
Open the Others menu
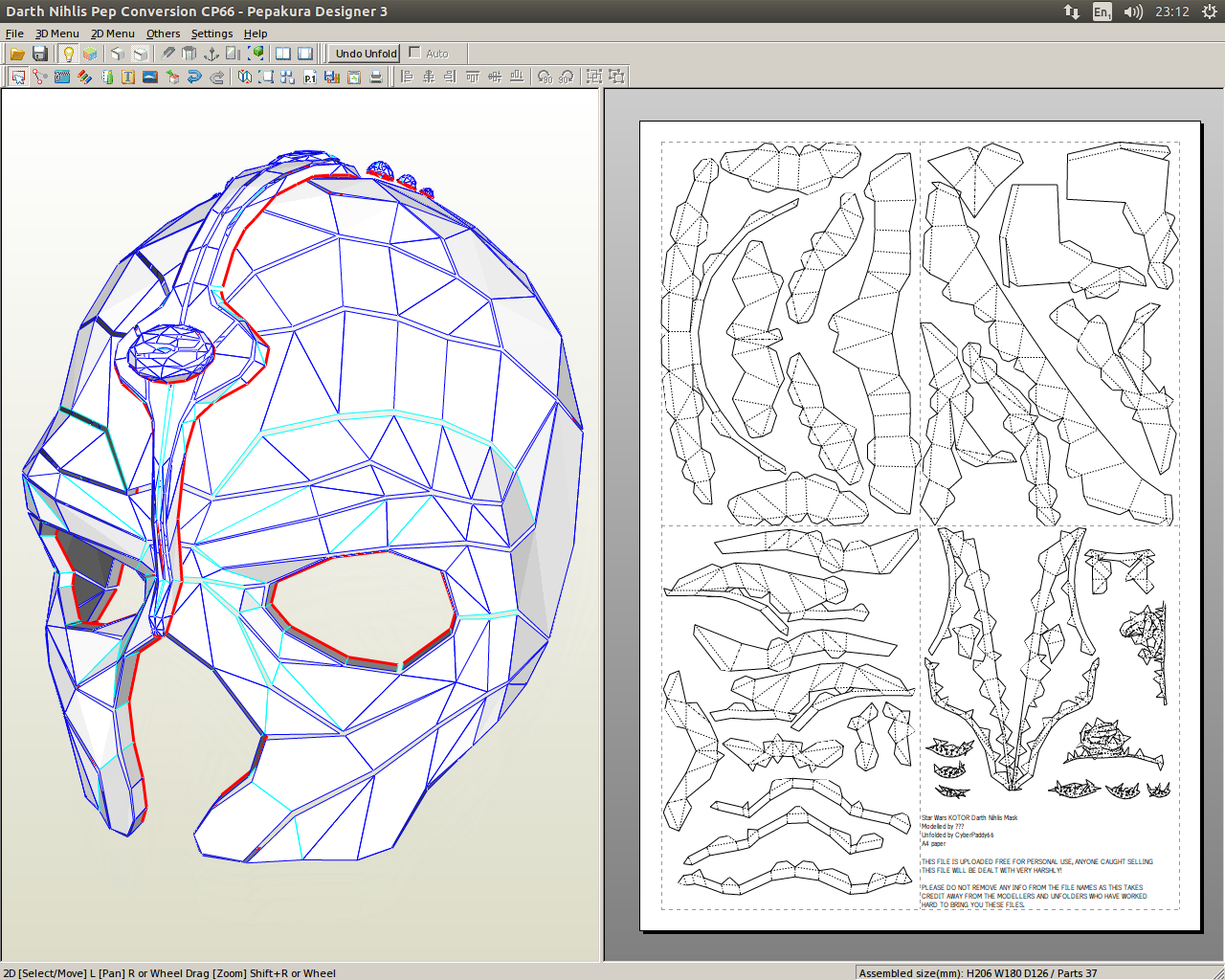click(163, 33)
